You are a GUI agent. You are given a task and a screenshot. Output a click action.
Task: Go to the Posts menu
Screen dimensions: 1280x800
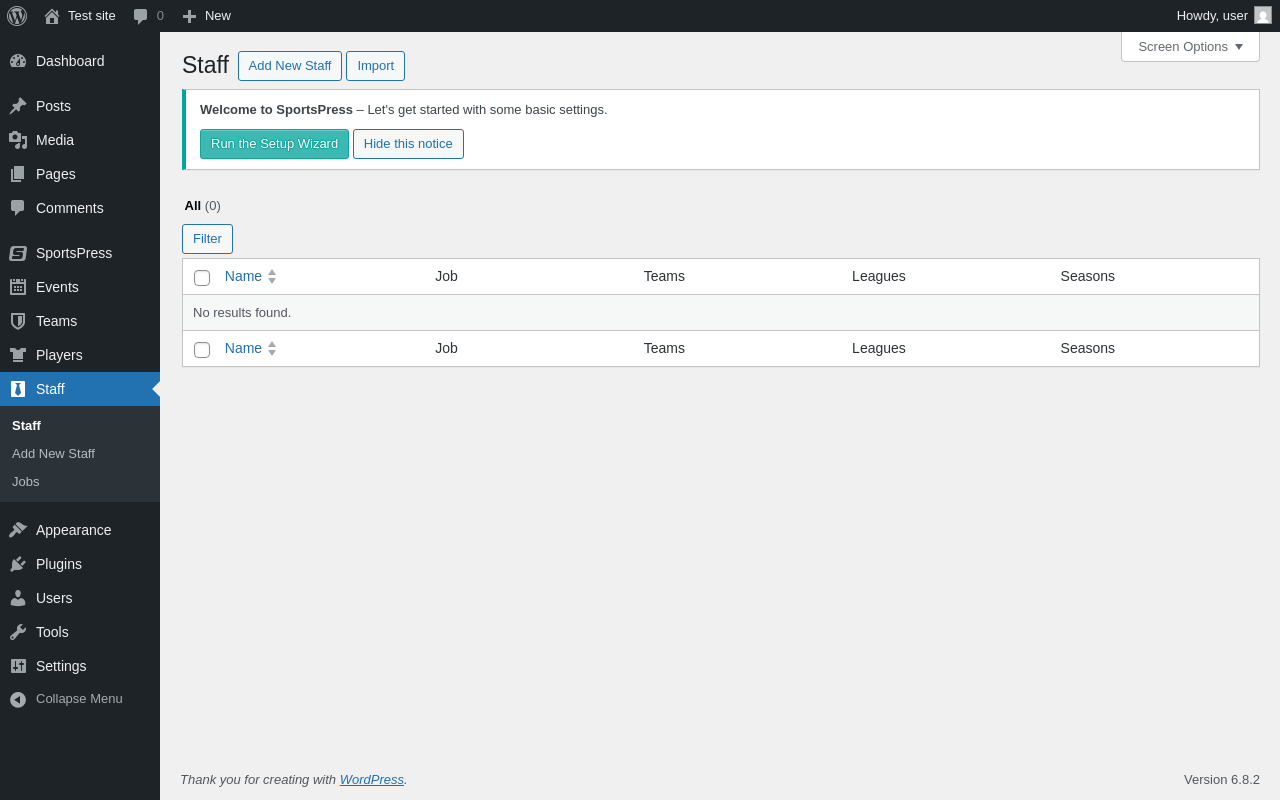tap(80, 106)
